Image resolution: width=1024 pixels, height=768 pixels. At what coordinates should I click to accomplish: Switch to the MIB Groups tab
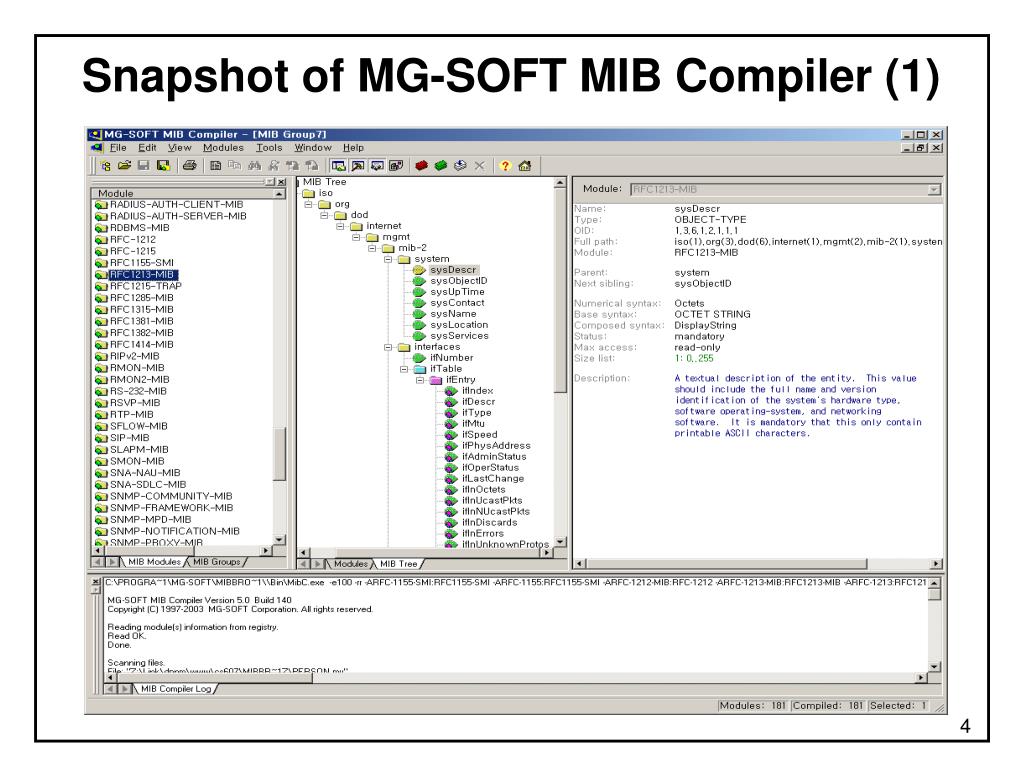[217, 562]
